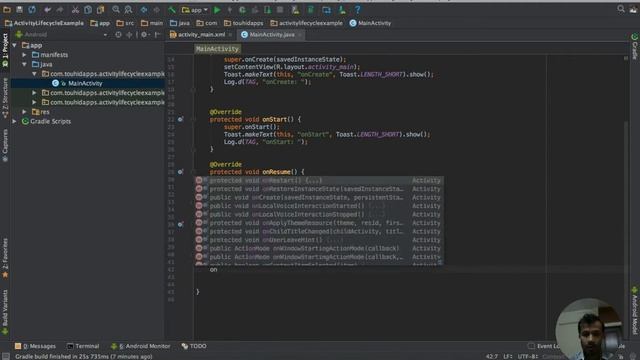Click the Help question mark icon
The image size is (640, 360).
pyautogui.click(x=358, y=9)
